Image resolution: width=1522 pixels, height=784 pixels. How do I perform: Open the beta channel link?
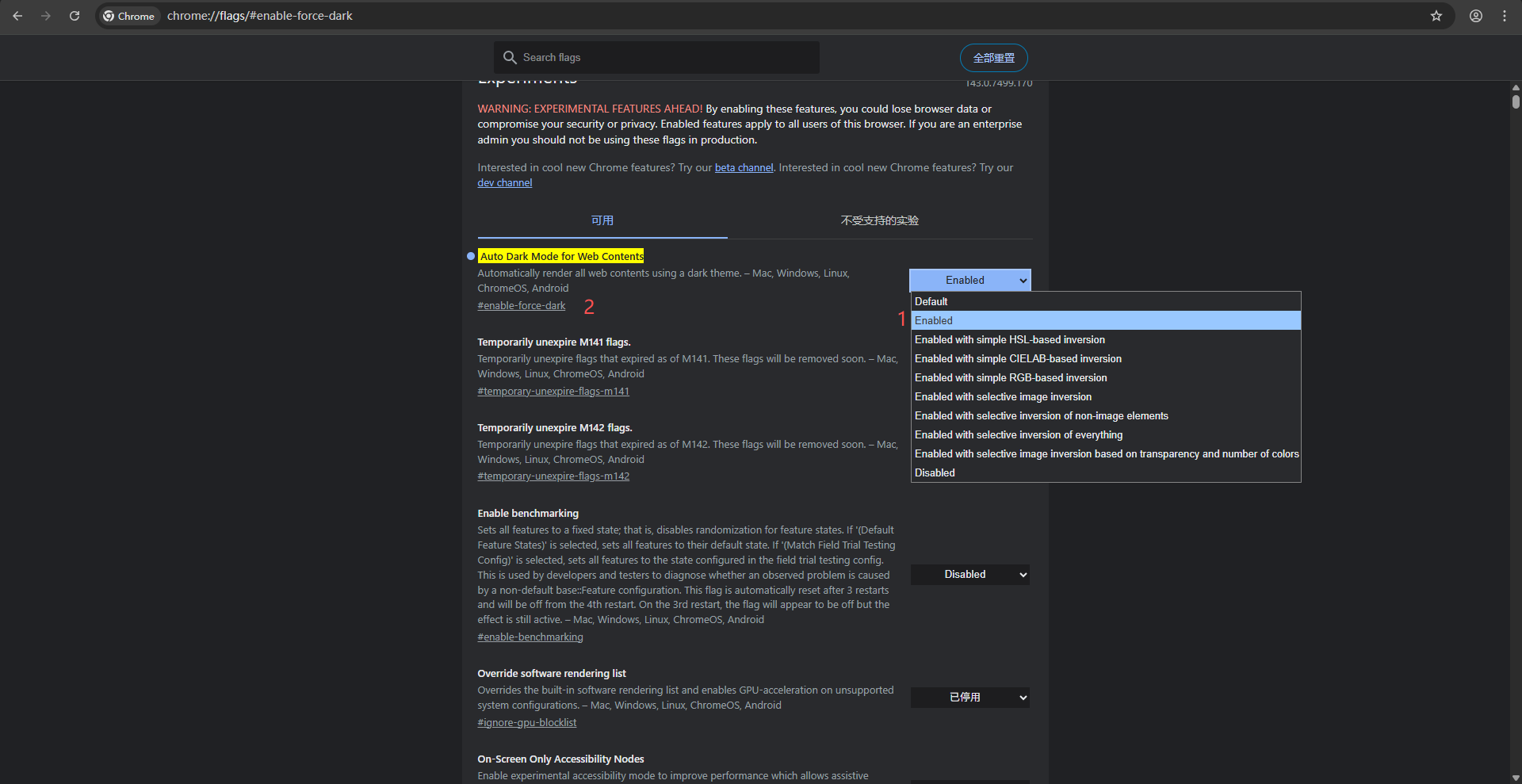point(744,167)
